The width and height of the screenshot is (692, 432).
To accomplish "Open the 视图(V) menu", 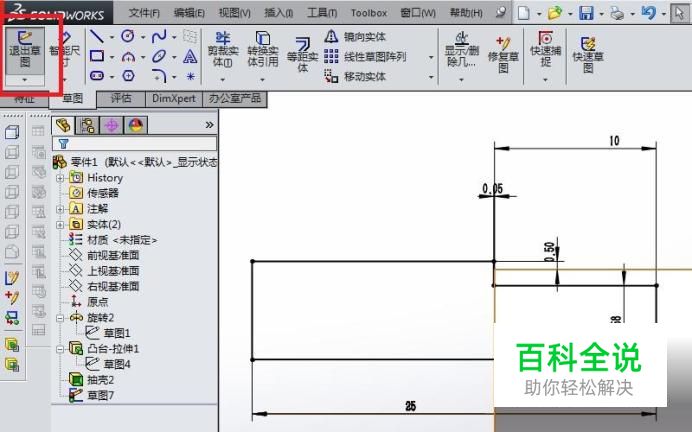I will click(235, 13).
